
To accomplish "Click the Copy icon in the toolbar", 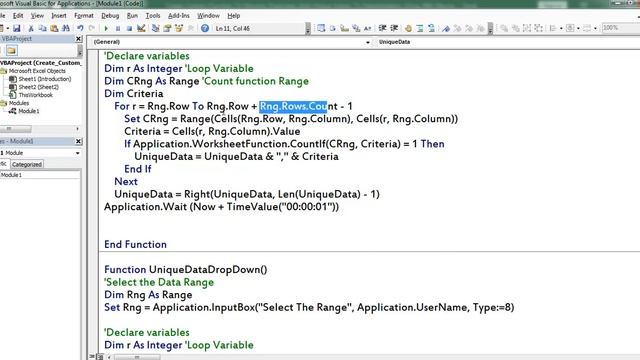I will 42,28.
